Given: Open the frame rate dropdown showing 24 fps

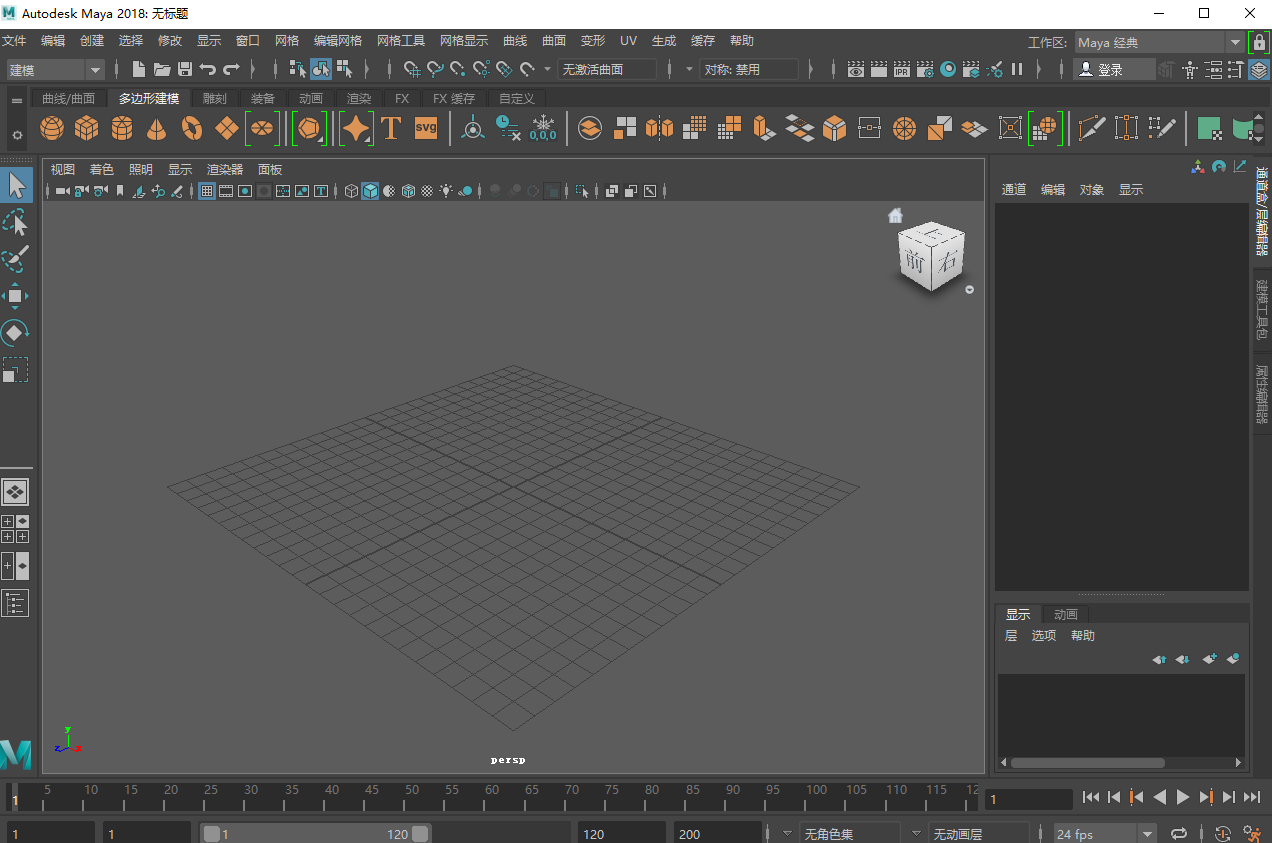Looking at the screenshot, I should [x=1100, y=832].
